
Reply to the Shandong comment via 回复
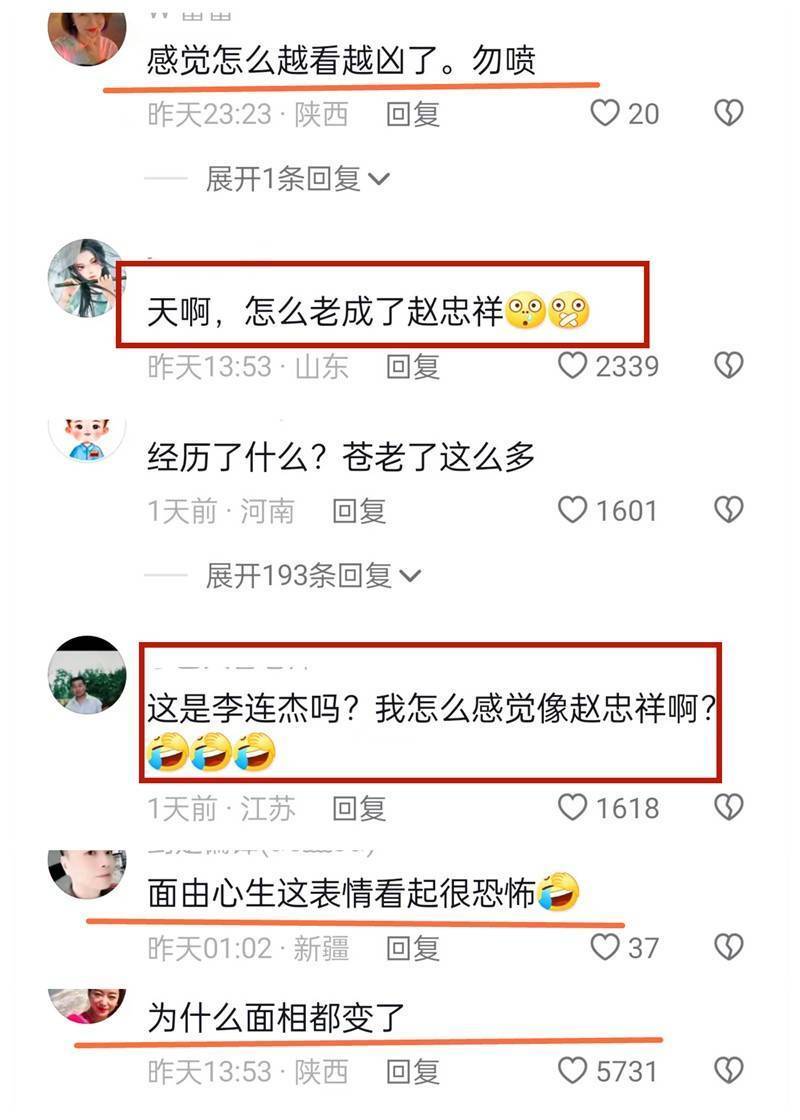click(x=412, y=366)
